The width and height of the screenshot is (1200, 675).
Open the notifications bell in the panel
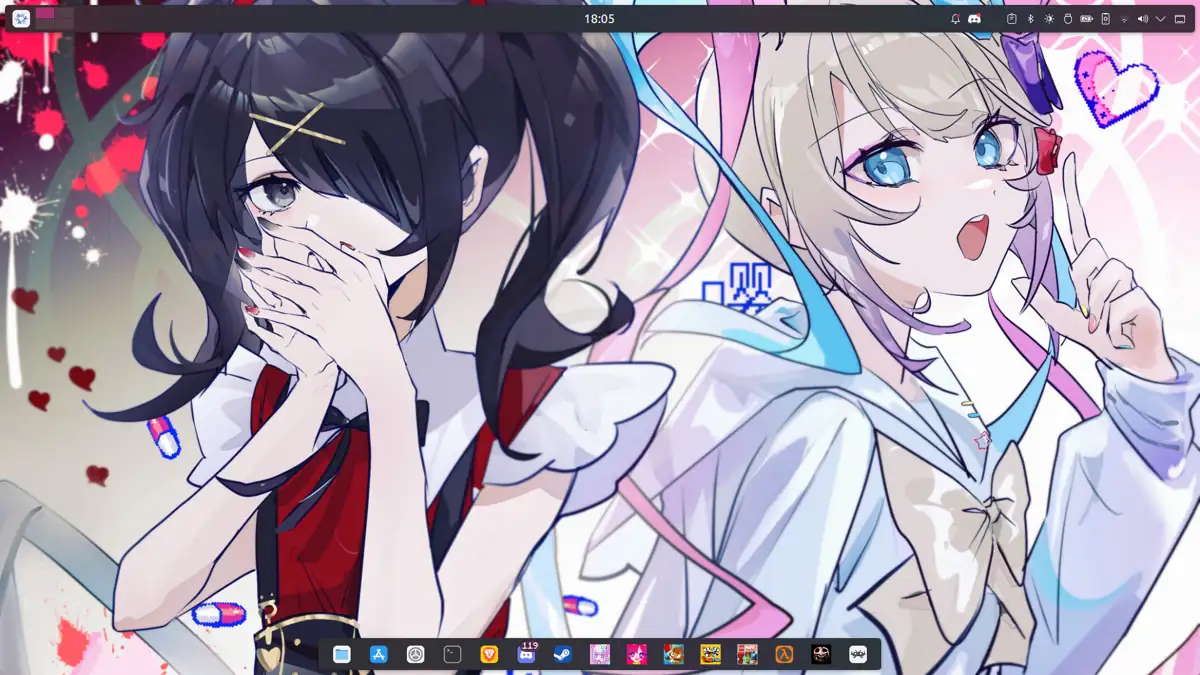(x=955, y=19)
